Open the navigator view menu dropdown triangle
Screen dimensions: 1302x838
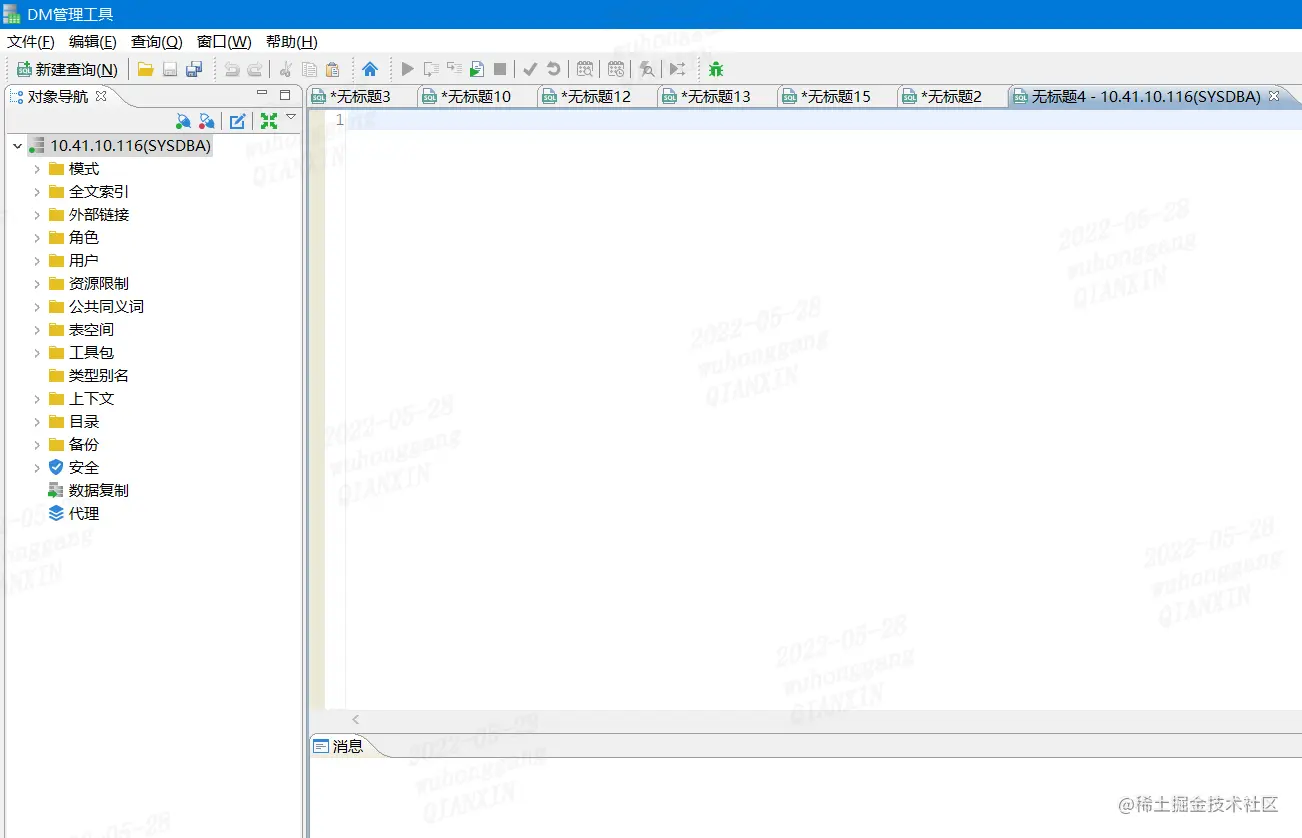tap(291, 117)
